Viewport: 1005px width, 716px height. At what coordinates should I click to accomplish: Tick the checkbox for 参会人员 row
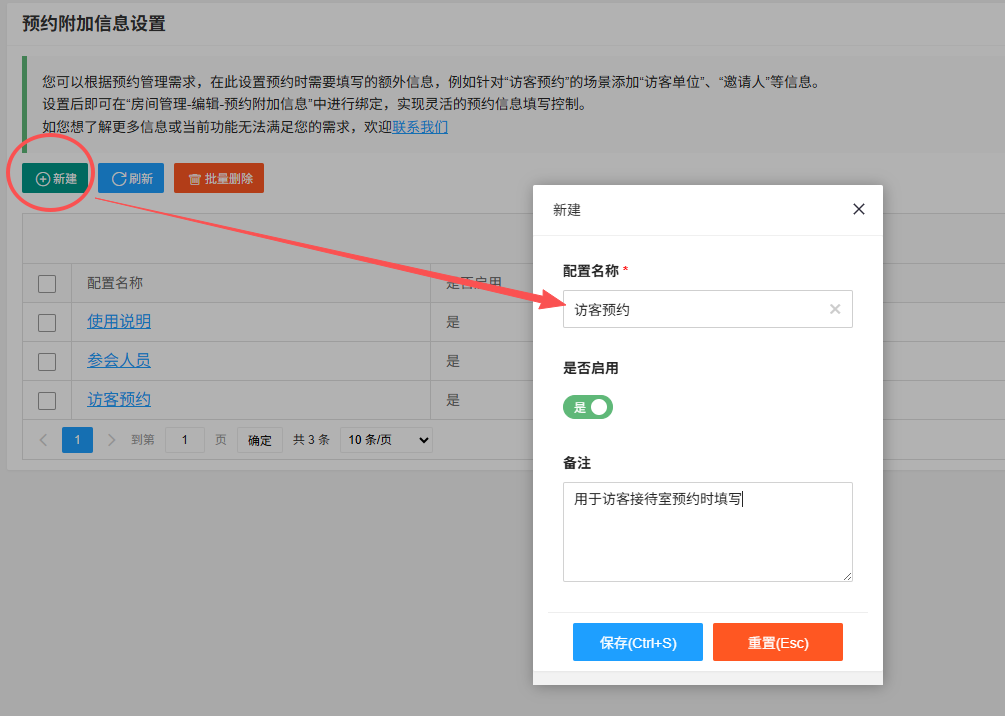click(x=47, y=361)
